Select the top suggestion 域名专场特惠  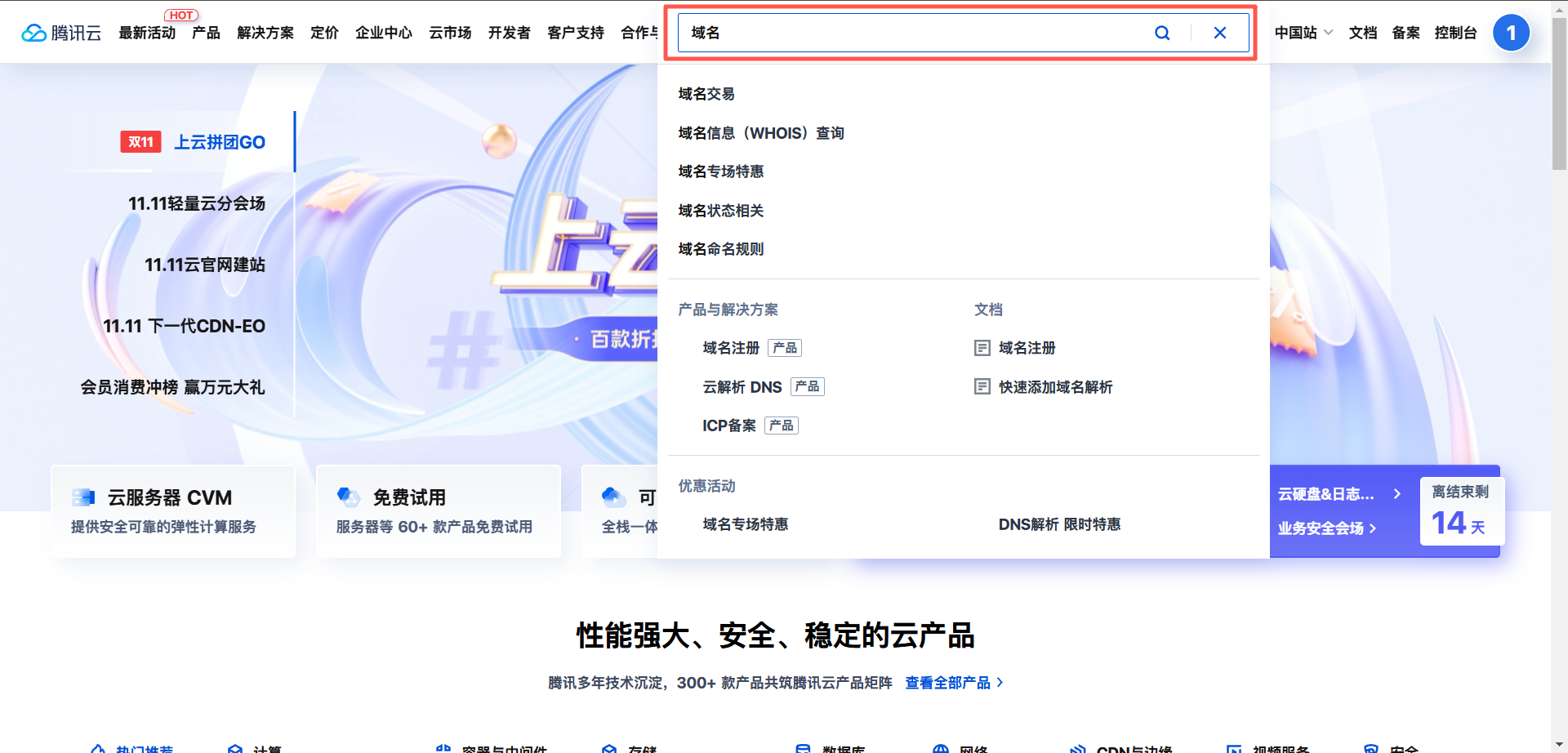pos(721,172)
